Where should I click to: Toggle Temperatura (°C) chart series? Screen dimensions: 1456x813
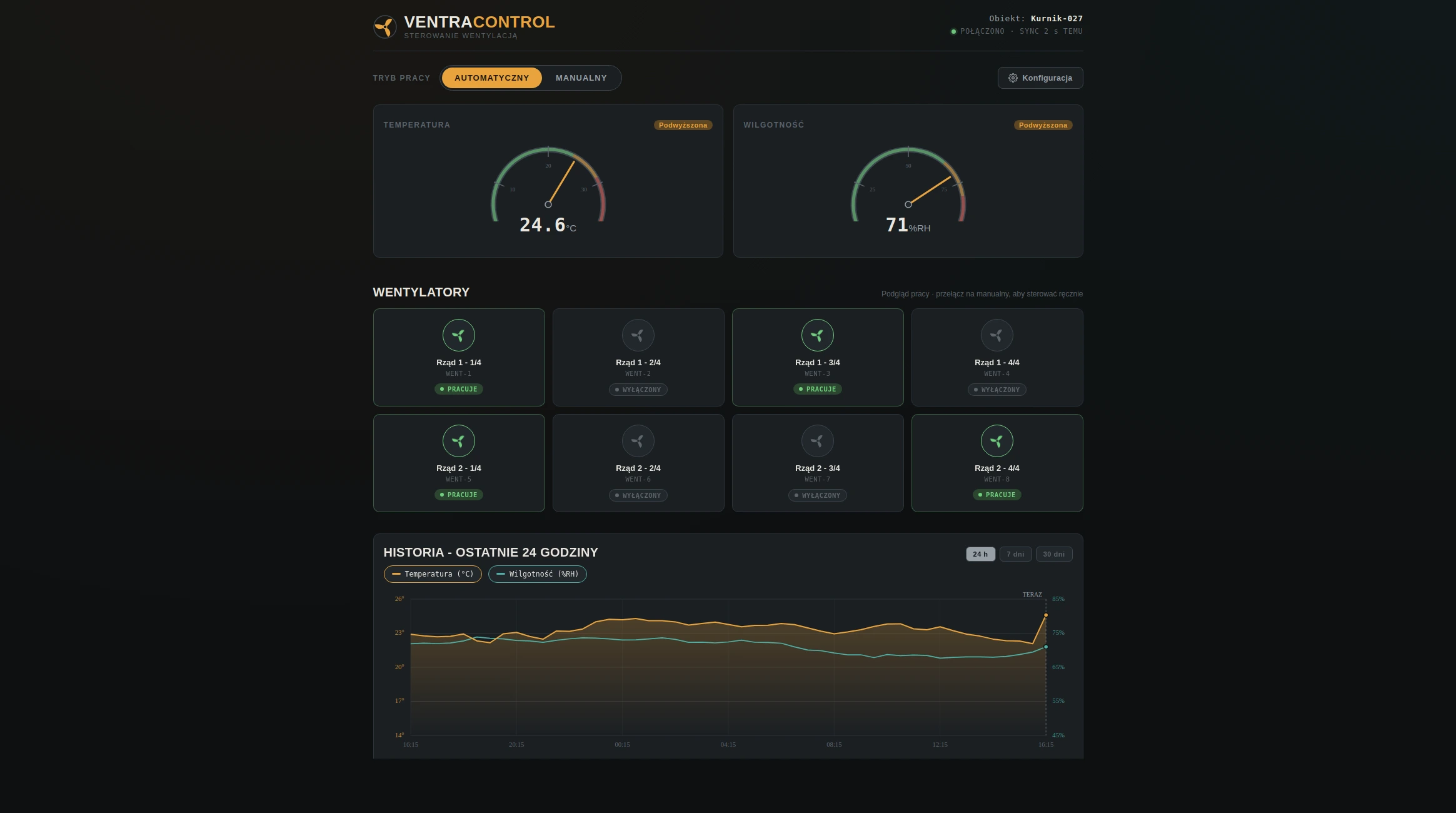pos(433,574)
